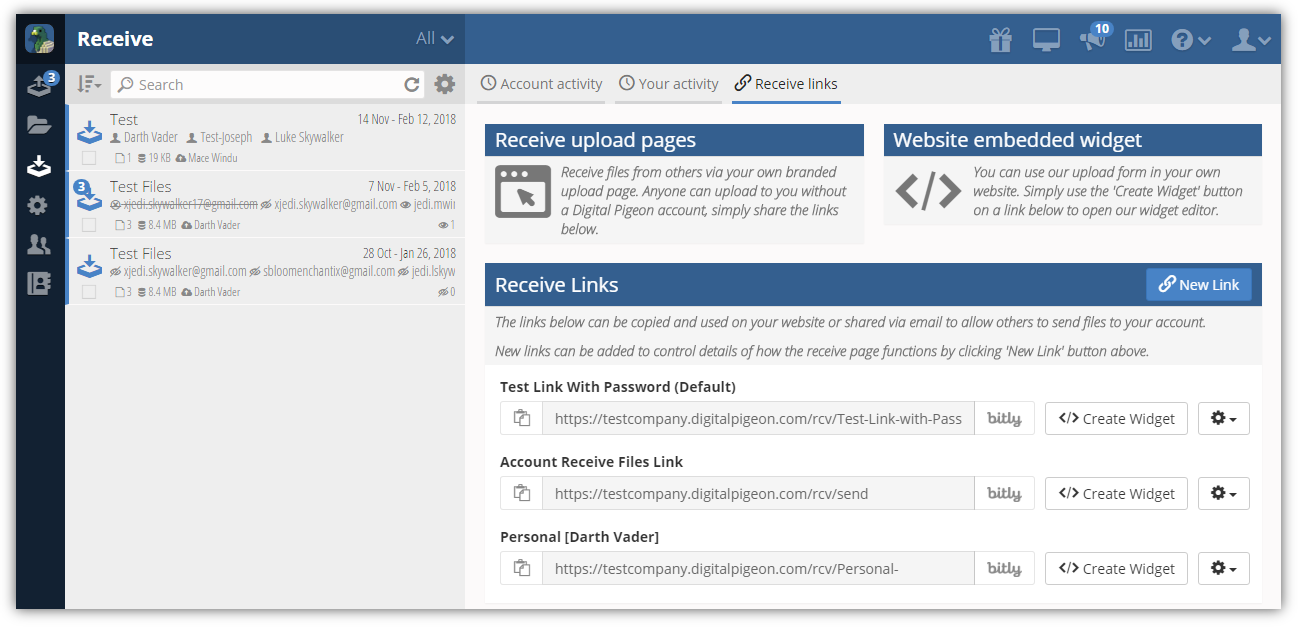Screen dimensions: 1298x627
Task: Click the Test Link With Password URL field
Action: 758,419
